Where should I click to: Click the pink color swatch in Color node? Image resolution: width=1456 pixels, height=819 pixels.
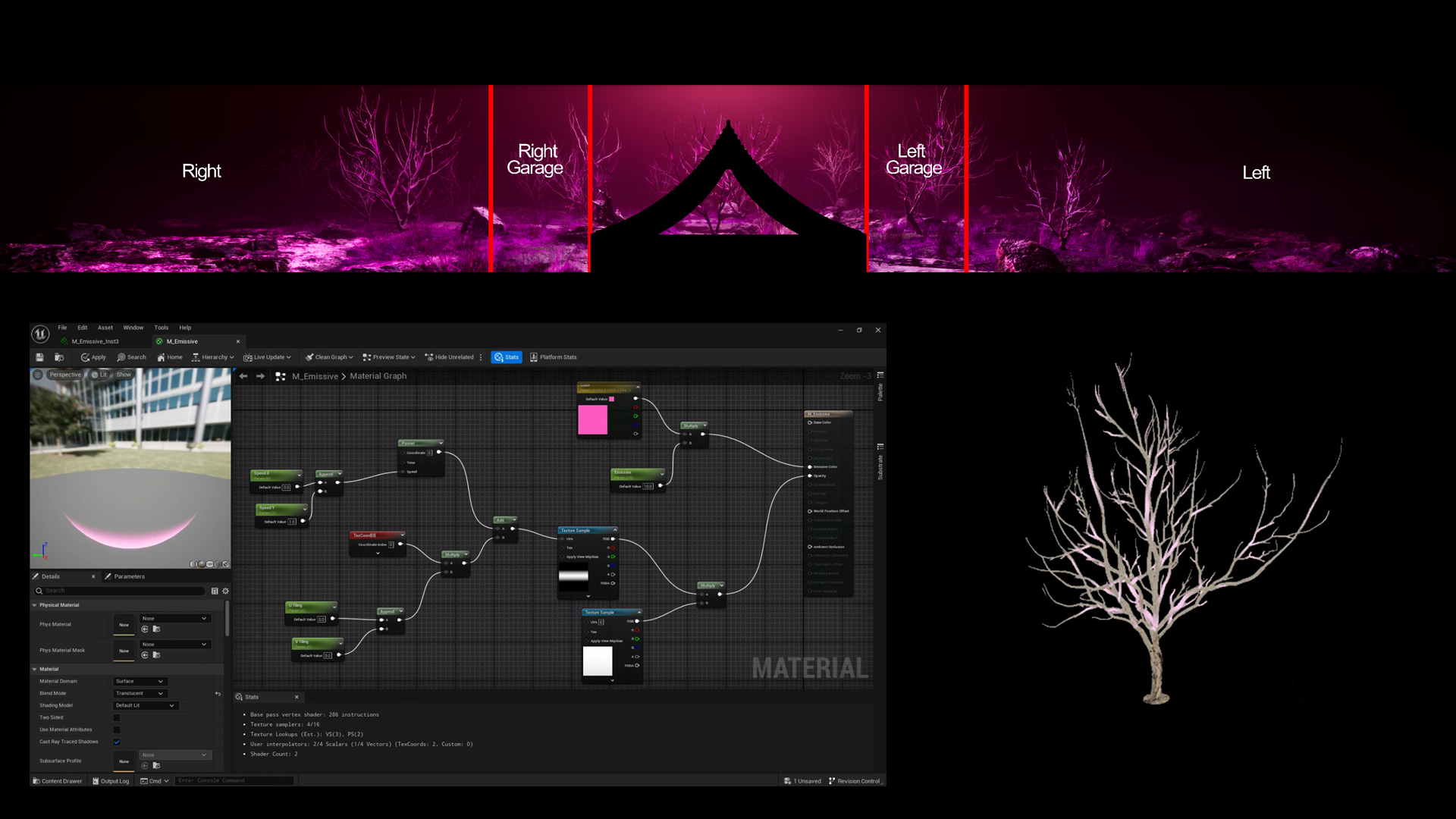[x=592, y=419]
